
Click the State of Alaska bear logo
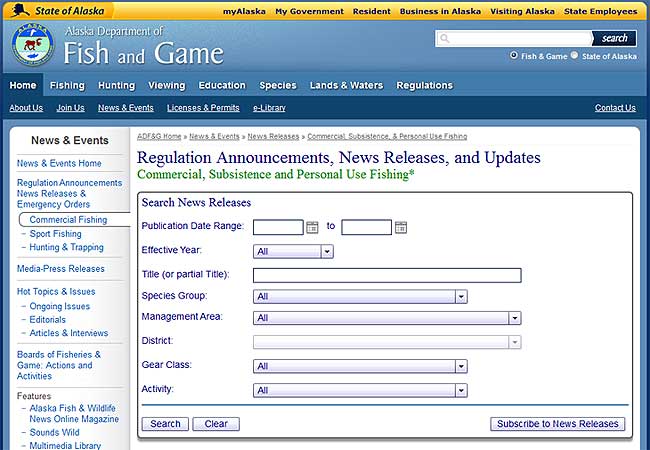pyautogui.click(x=20, y=10)
